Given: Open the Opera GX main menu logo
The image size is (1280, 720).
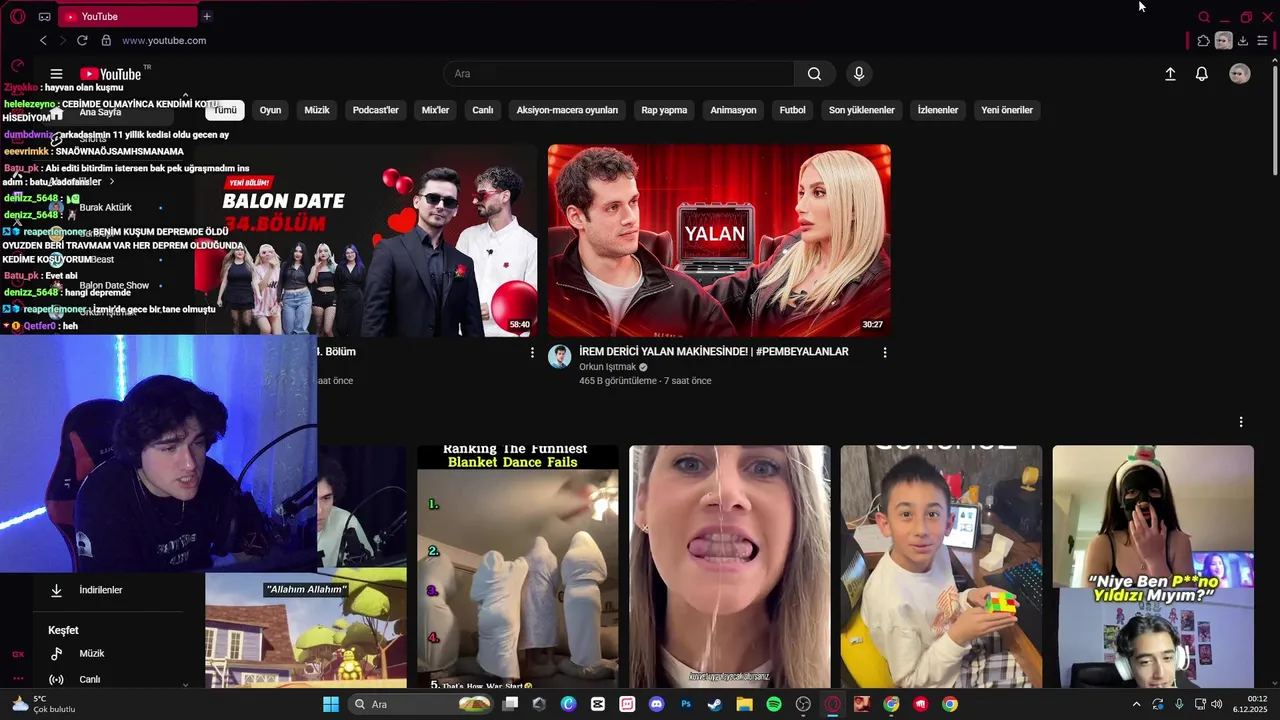Looking at the screenshot, I should [17, 17].
